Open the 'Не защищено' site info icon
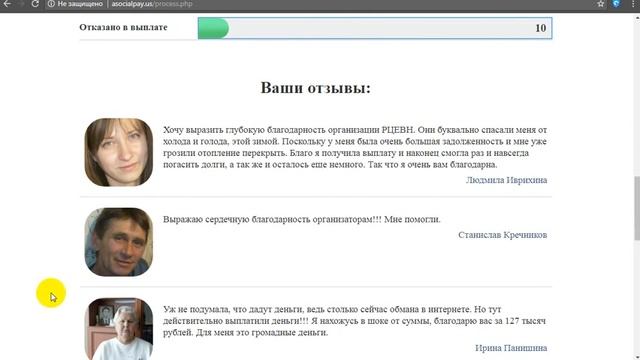The height and width of the screenshot is (360, 640). tap(51, 4)
